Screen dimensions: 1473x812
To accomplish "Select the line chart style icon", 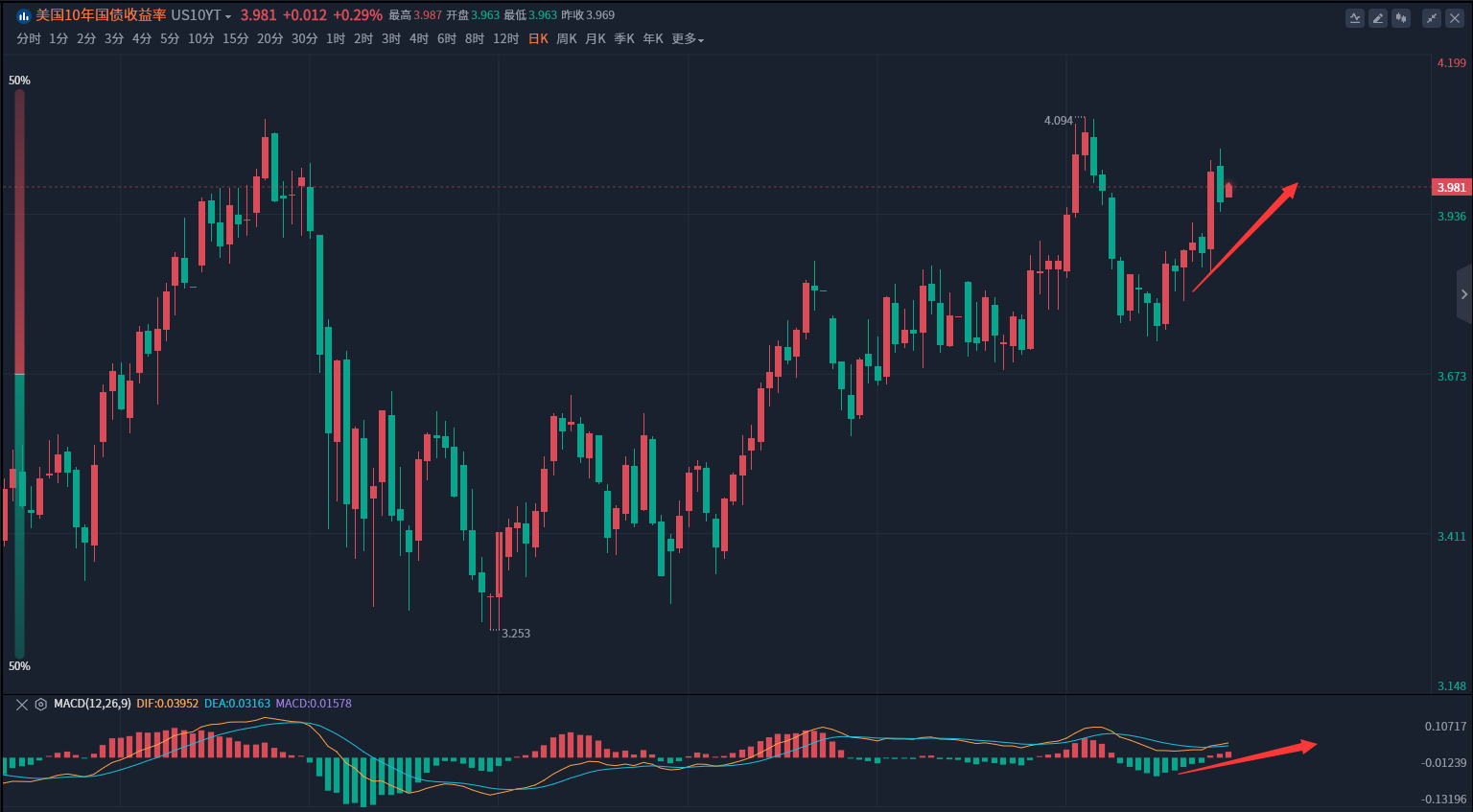I will (x=1355, y=17).
